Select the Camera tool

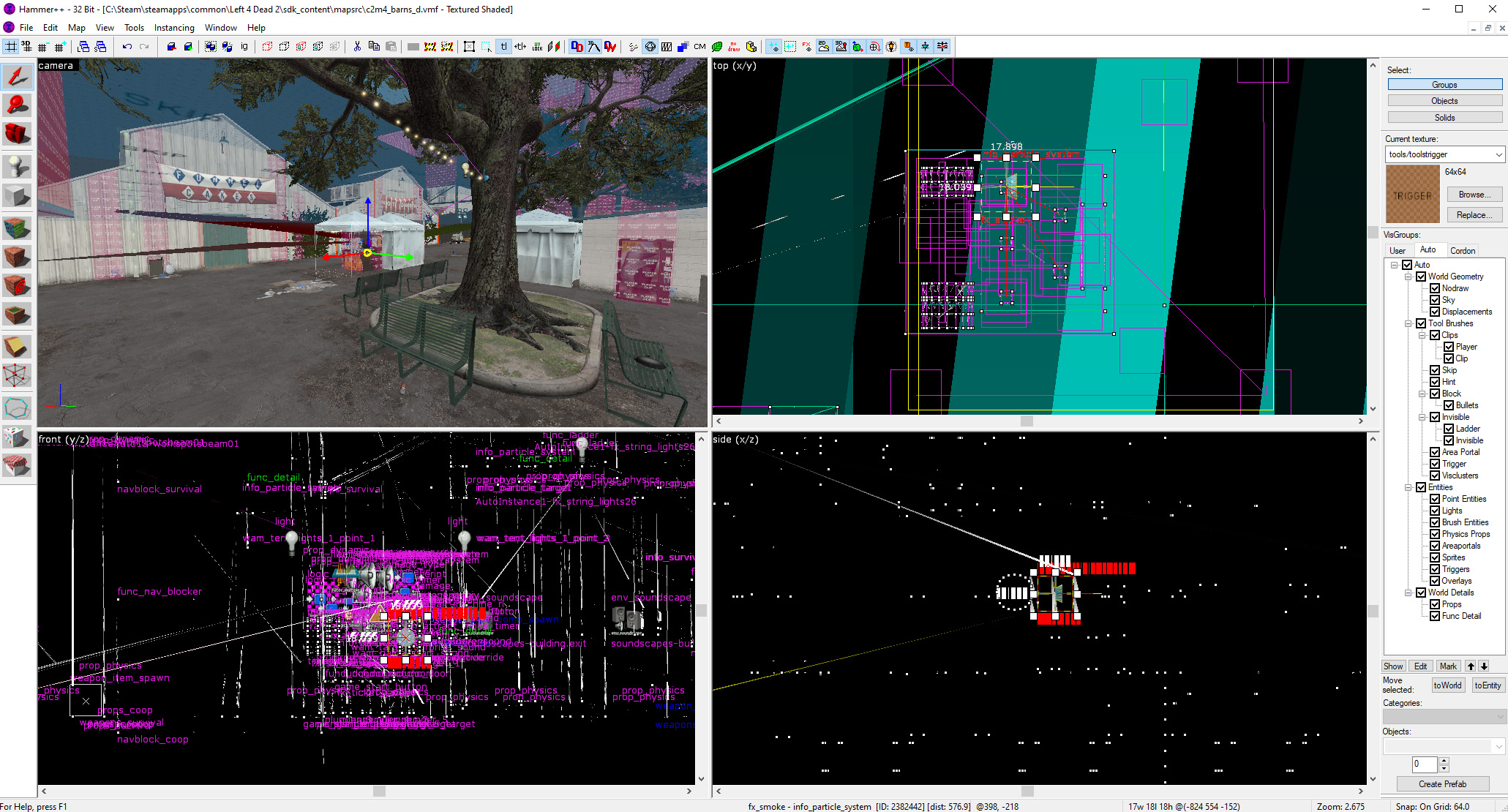coord(17,135)
